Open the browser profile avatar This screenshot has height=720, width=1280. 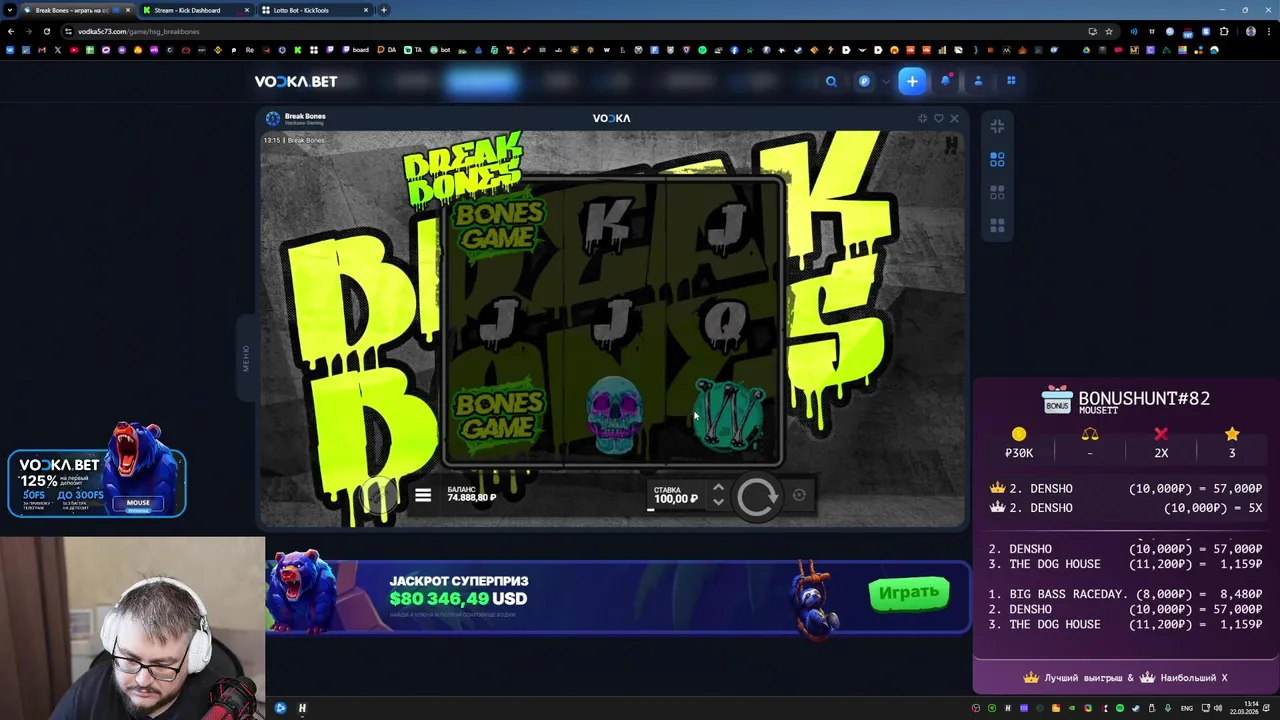[x=1251, y=31]
